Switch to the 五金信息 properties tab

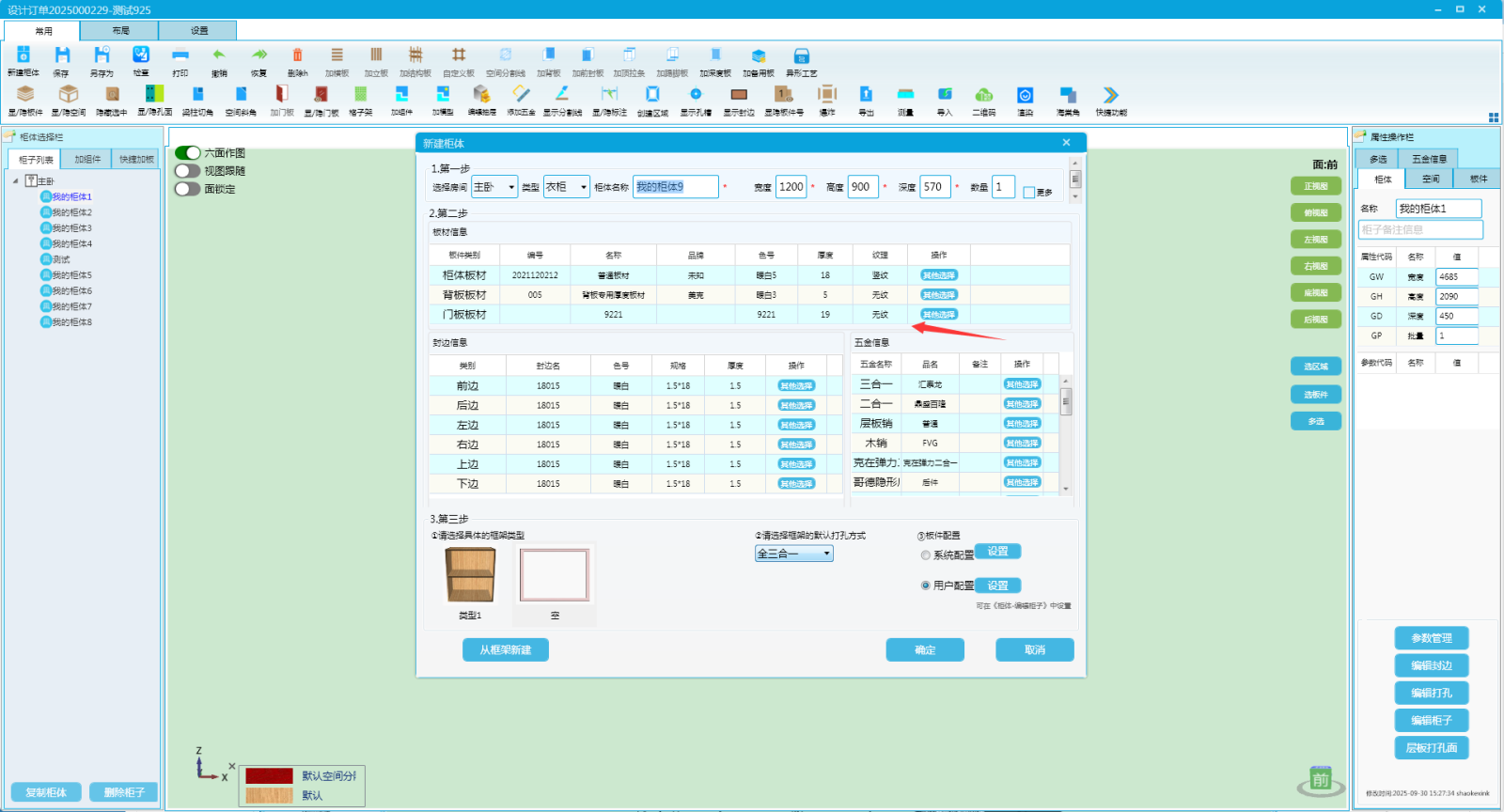pos(1429,159)
